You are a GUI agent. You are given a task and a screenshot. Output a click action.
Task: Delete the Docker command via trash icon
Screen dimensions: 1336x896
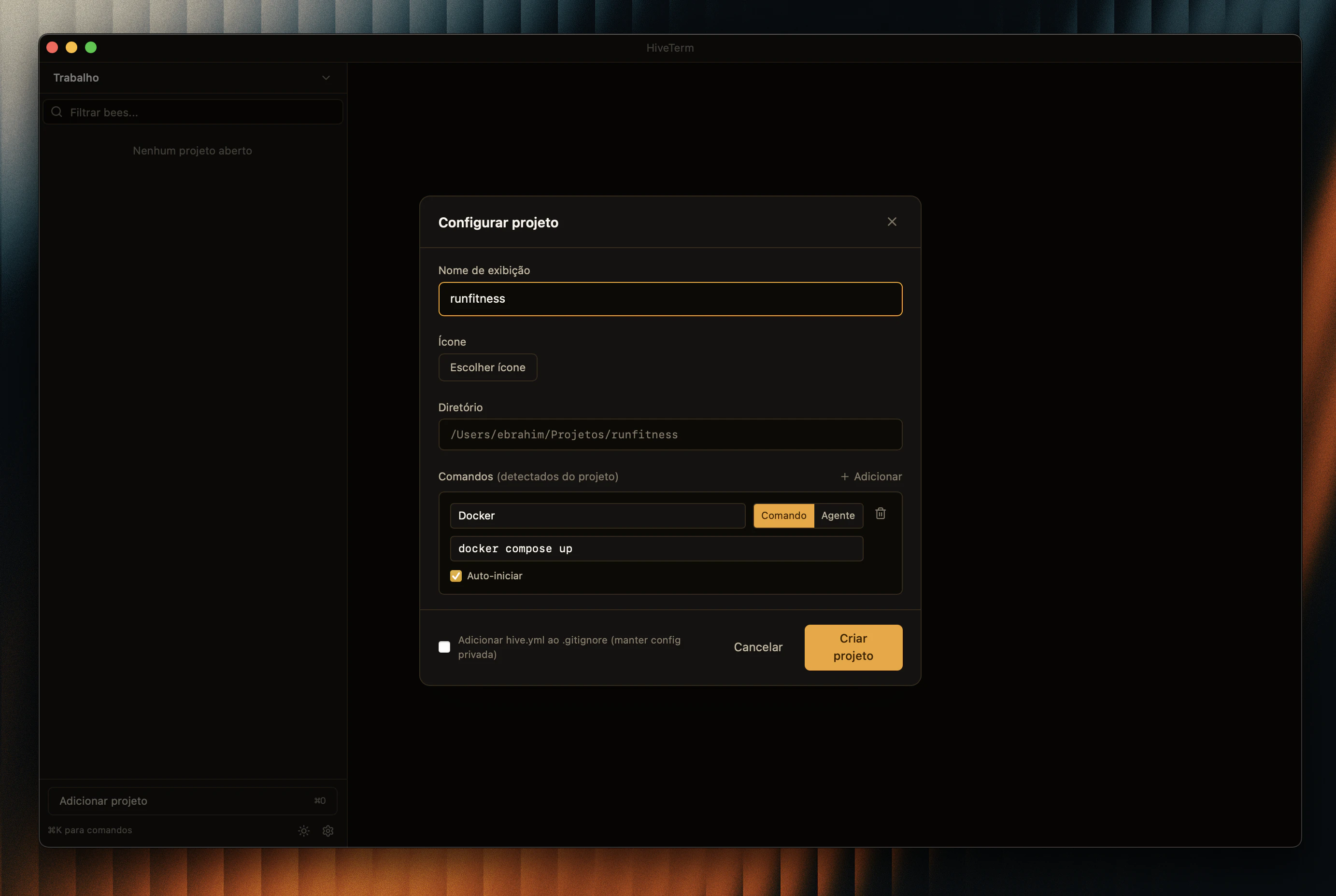(881, 513)
